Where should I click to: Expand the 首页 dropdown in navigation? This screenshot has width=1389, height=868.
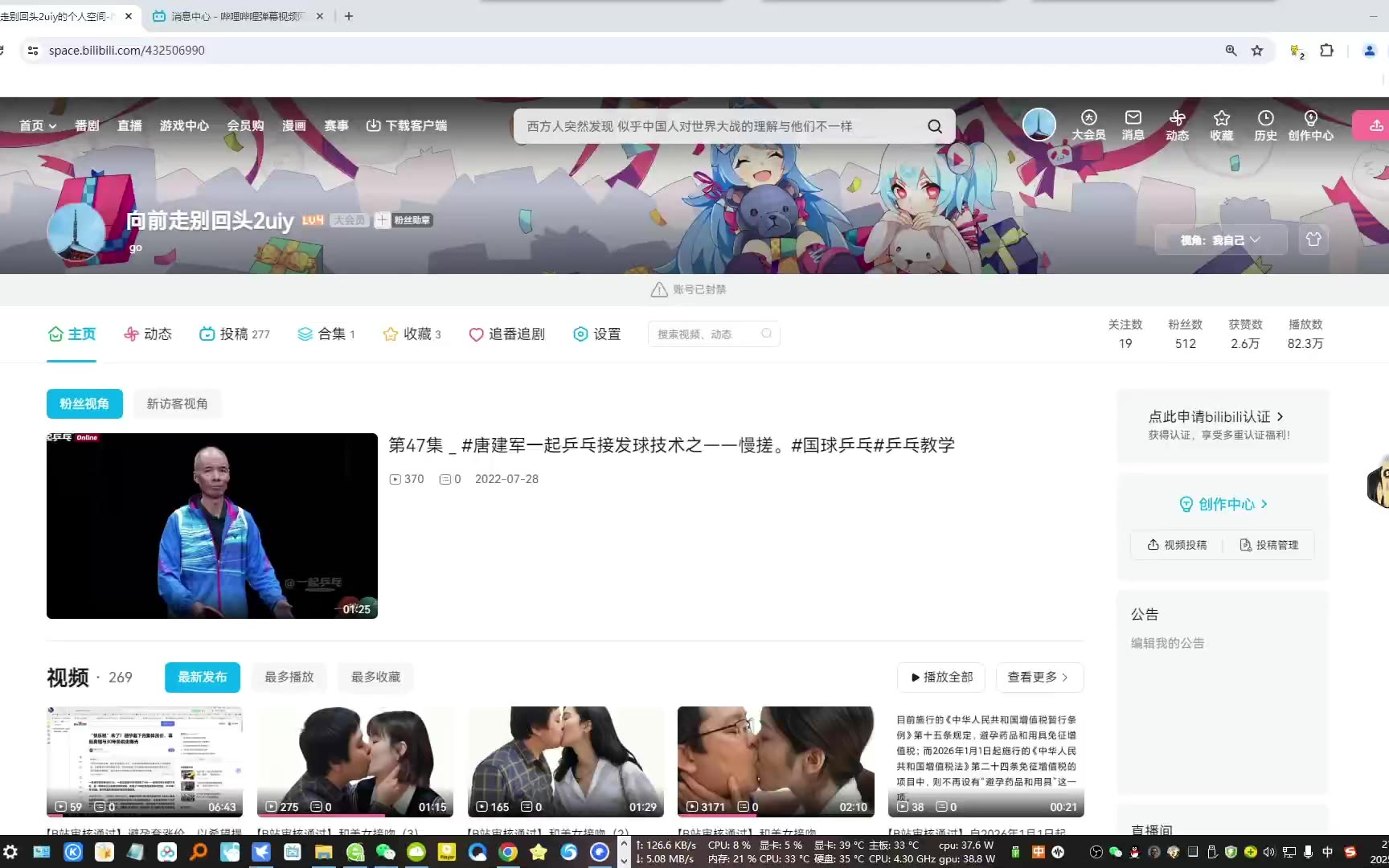coord(38,125)
